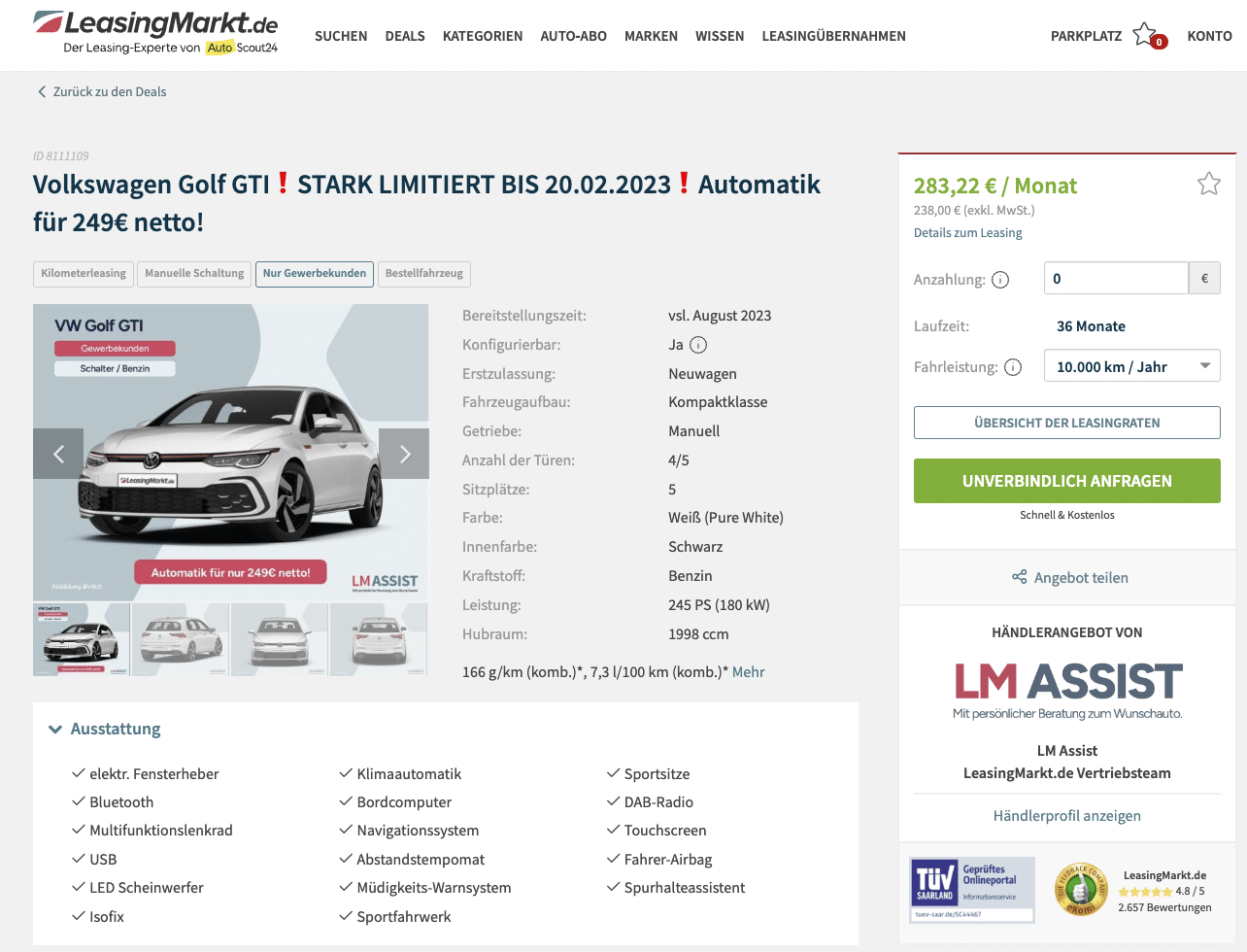Viewport: 1247px width, 952px height.
Task: Open the WISSEN menu
Action: [x=720, y=36]
